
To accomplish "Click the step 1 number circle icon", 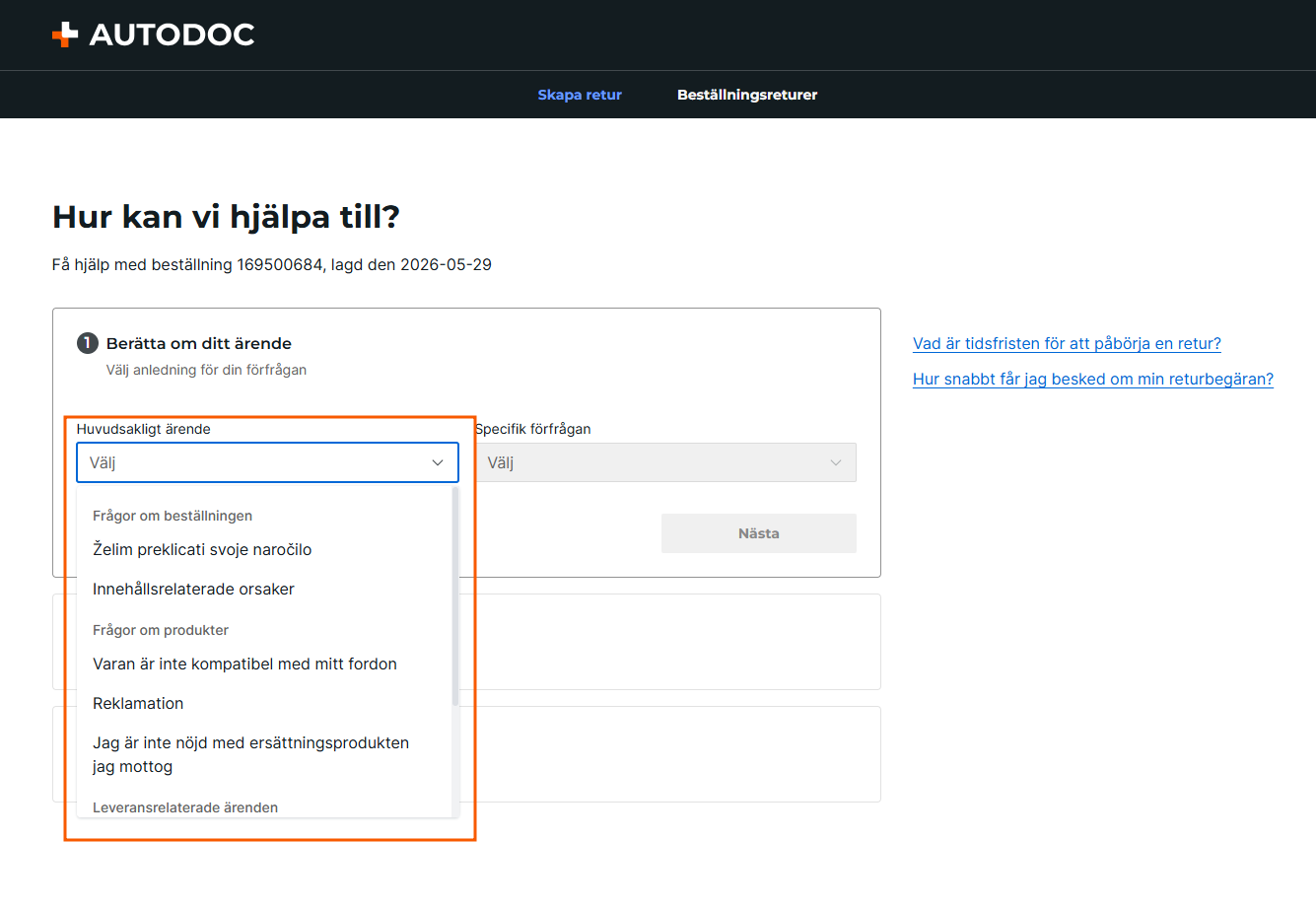I will 88,343.
